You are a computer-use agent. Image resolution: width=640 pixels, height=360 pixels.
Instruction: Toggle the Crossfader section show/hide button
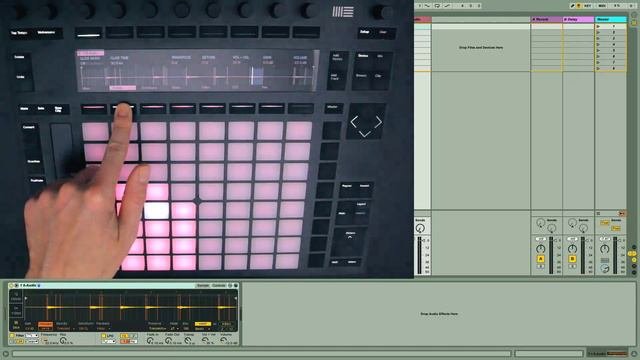[634, 272]
